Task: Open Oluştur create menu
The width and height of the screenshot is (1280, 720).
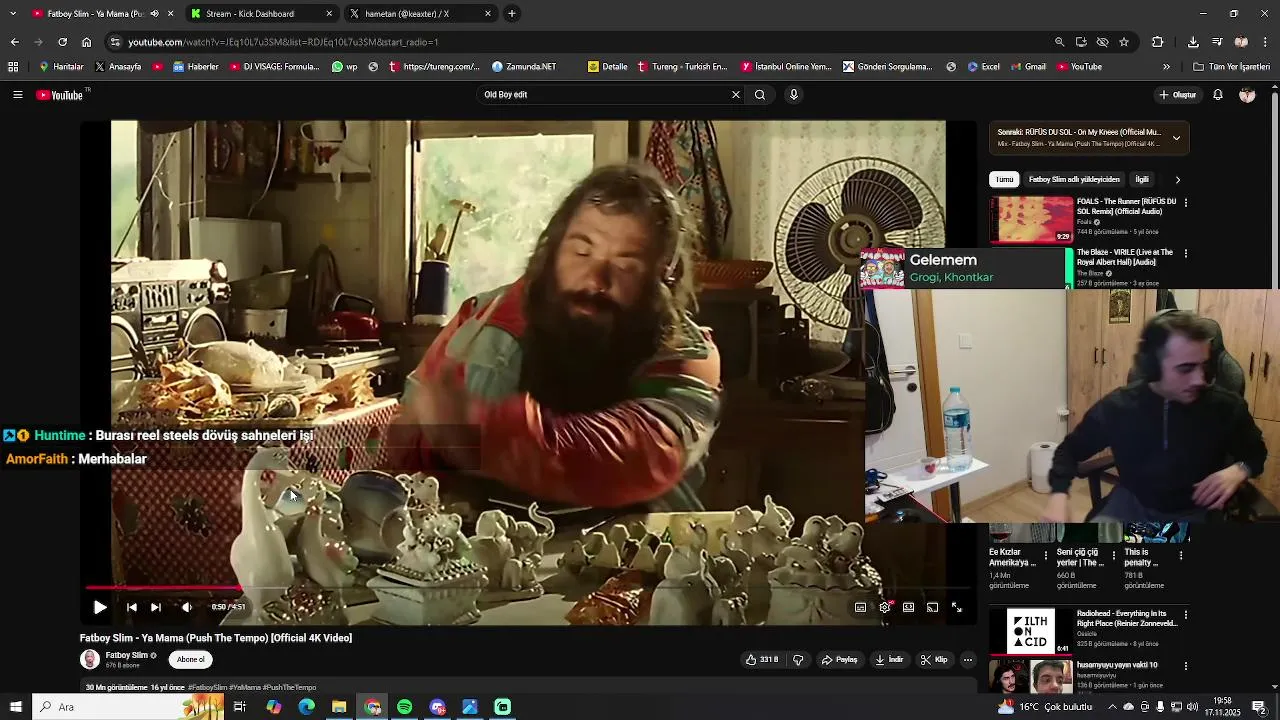Action: coord(1178,95)
